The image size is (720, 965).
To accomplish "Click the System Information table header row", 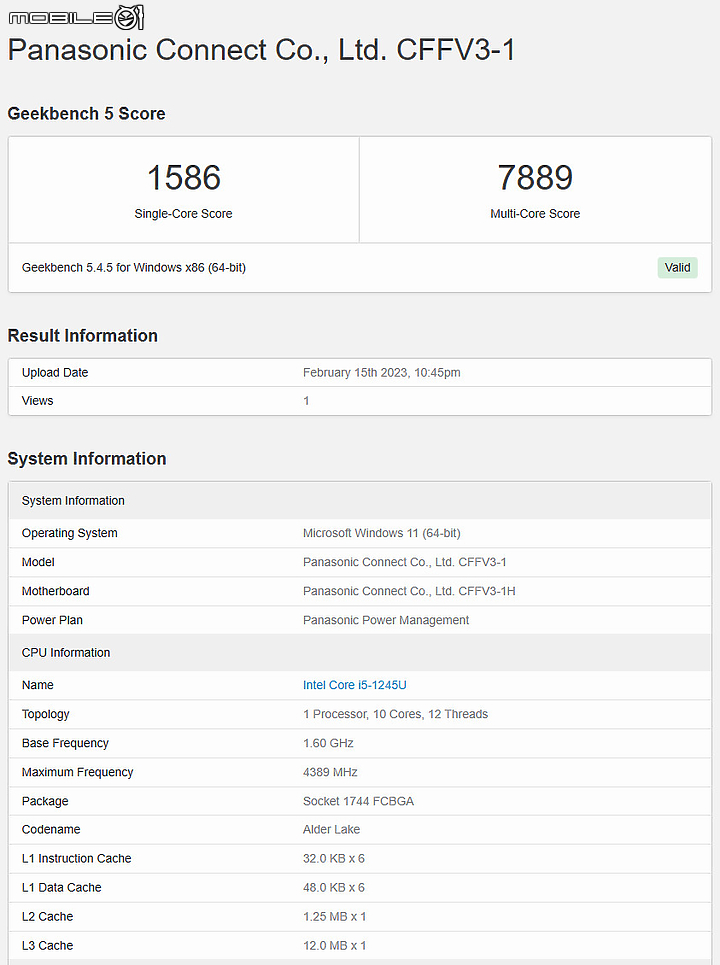I will pyautogui.click(x=360, y=500).
